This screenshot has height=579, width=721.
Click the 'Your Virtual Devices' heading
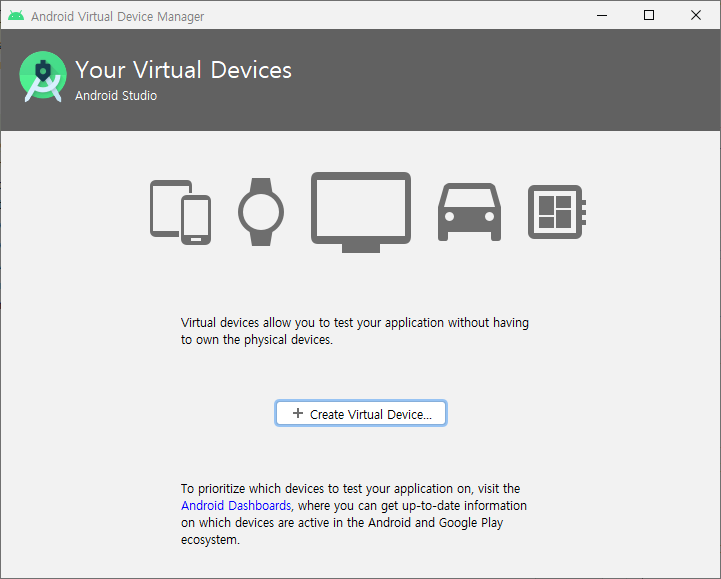[183, 70]
